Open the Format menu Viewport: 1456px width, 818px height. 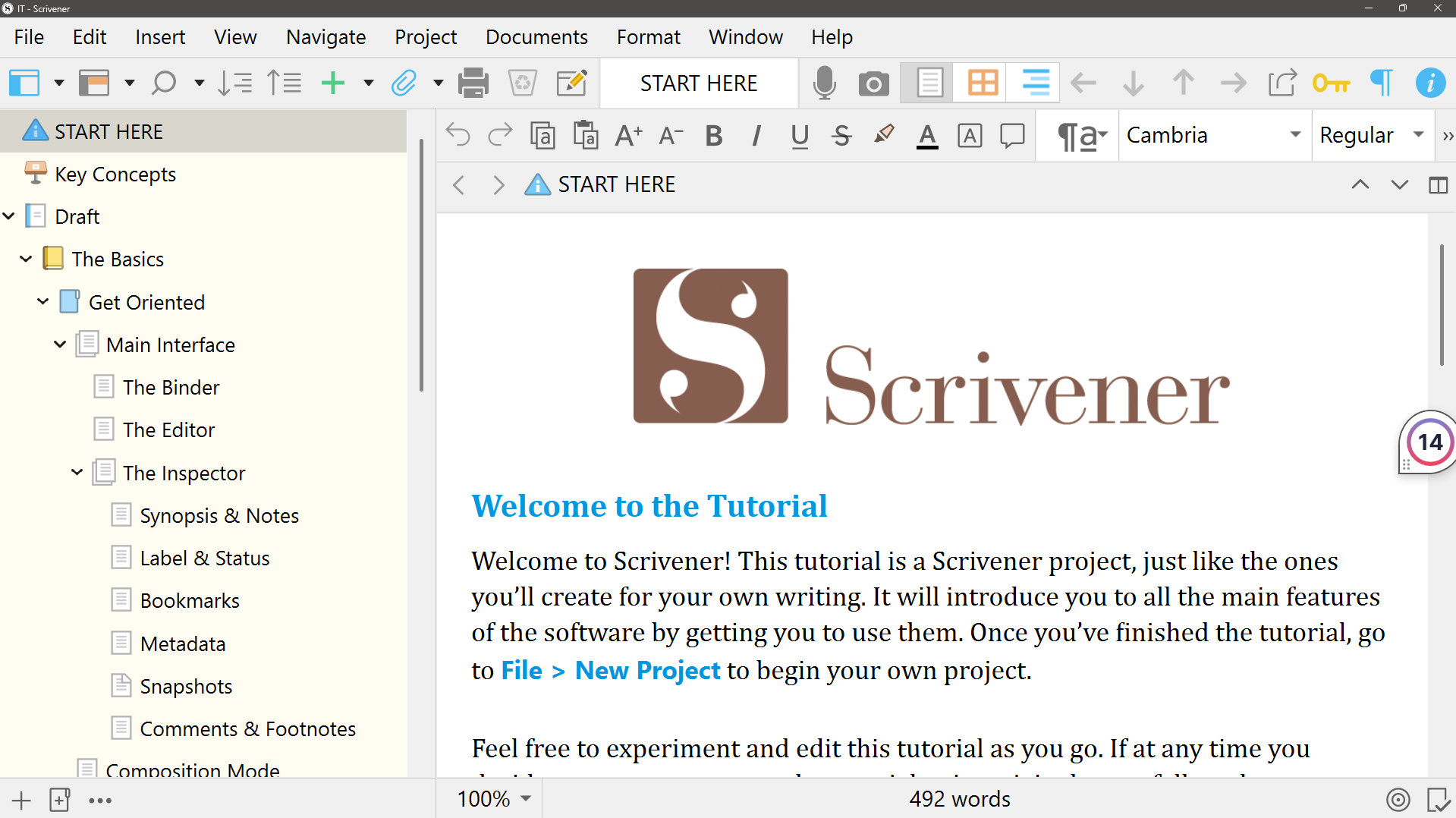(x=648, y=37)
